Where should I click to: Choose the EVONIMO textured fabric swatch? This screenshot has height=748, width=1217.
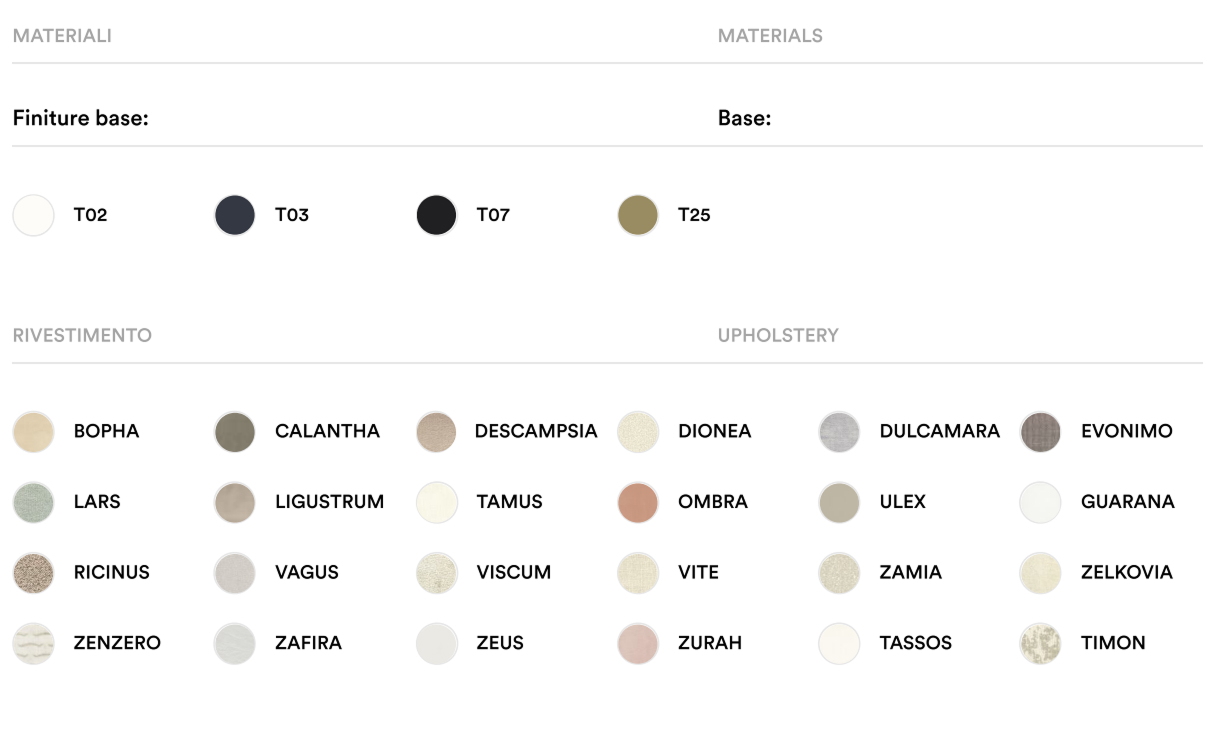1040,432
